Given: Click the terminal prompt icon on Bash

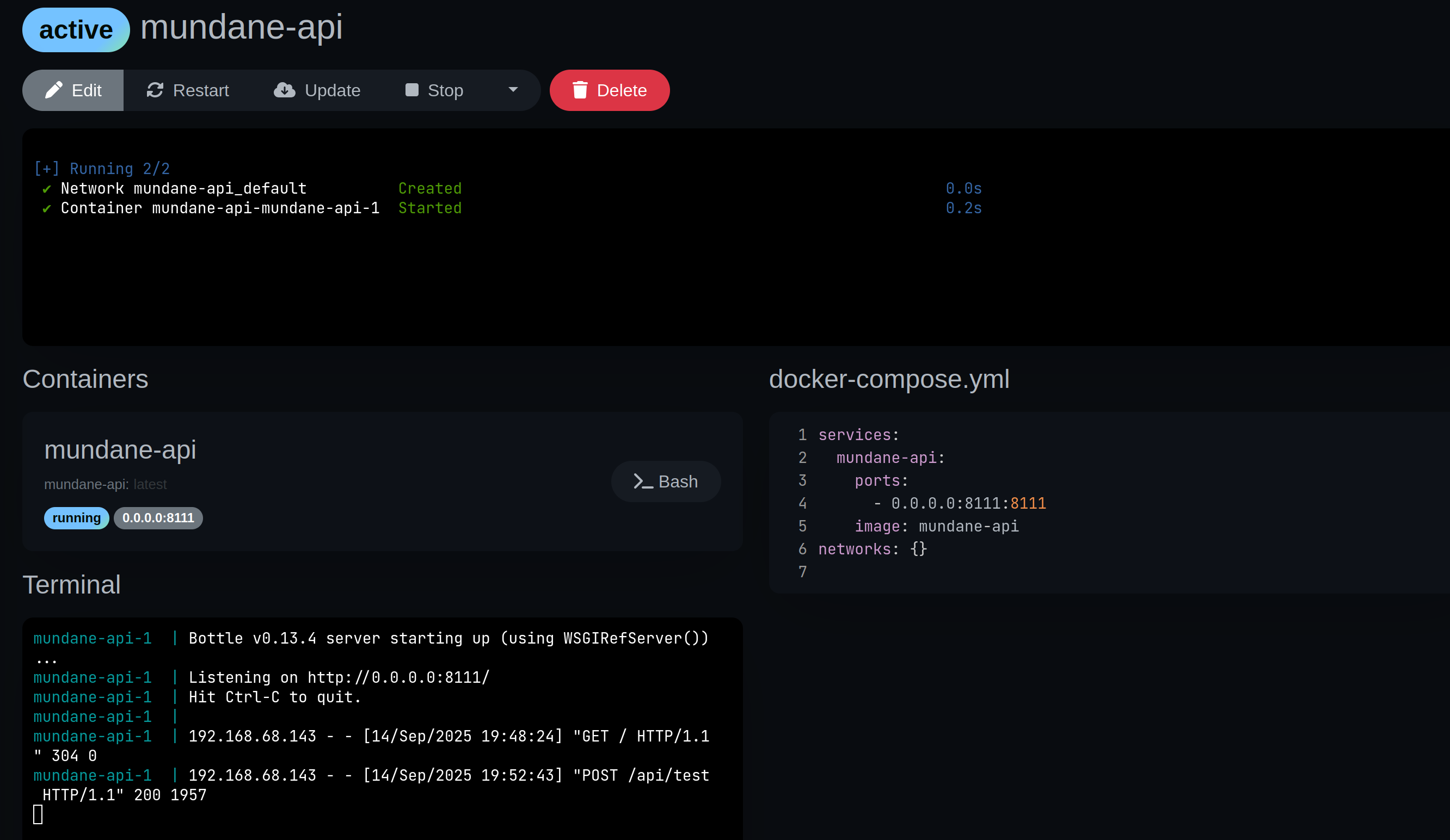Looking at the screenshot, I should 643,482.
